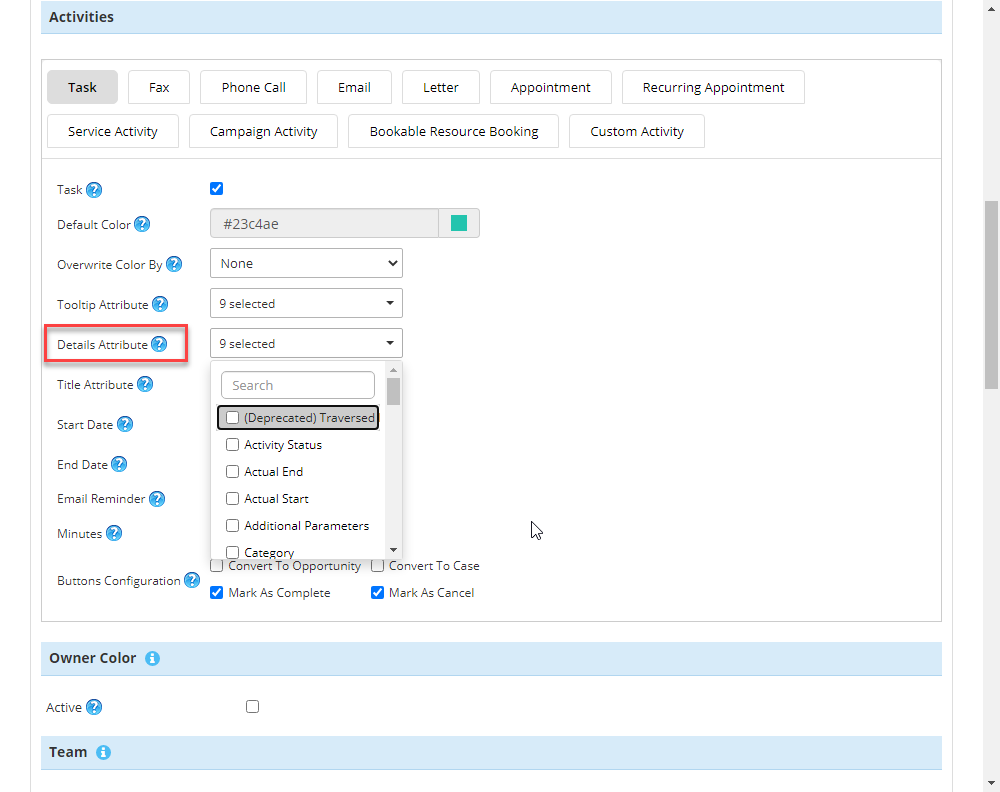Switch to the Phone Call tab
Viewport: 1000px width, 792px height.
pyautogui.click(x=254, y=87)
